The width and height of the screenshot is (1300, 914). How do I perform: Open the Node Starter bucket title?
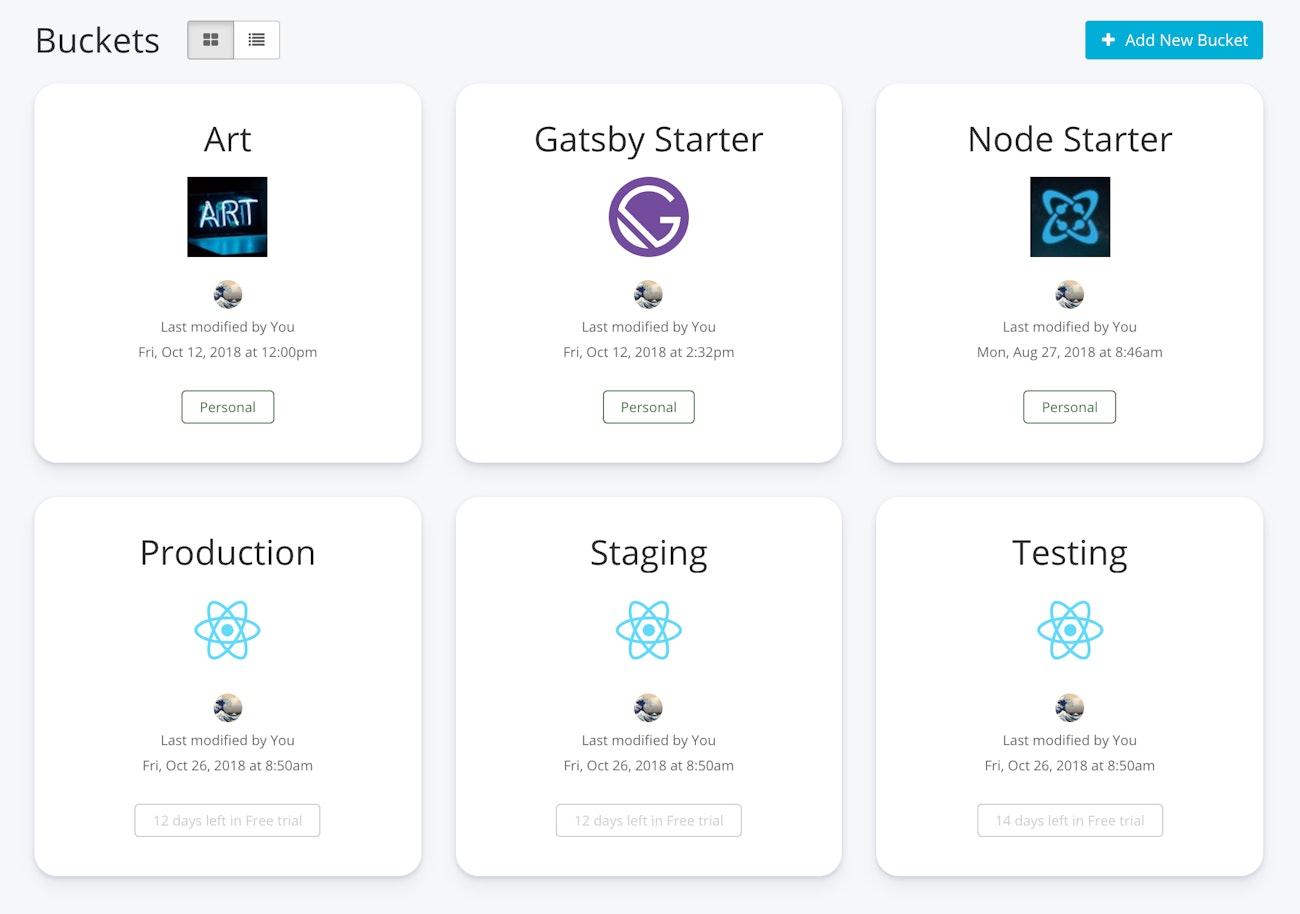click(1069, 139)
